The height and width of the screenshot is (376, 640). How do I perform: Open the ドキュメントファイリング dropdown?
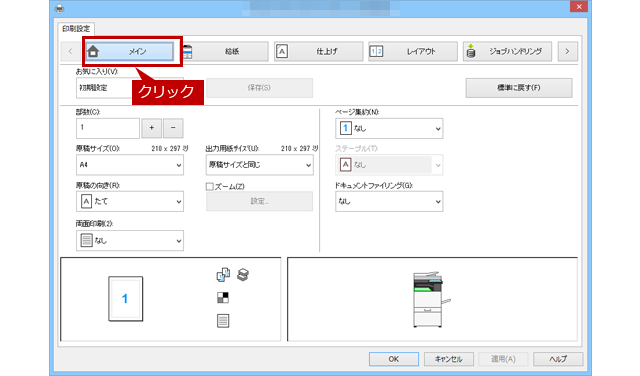tap(389, 202)
